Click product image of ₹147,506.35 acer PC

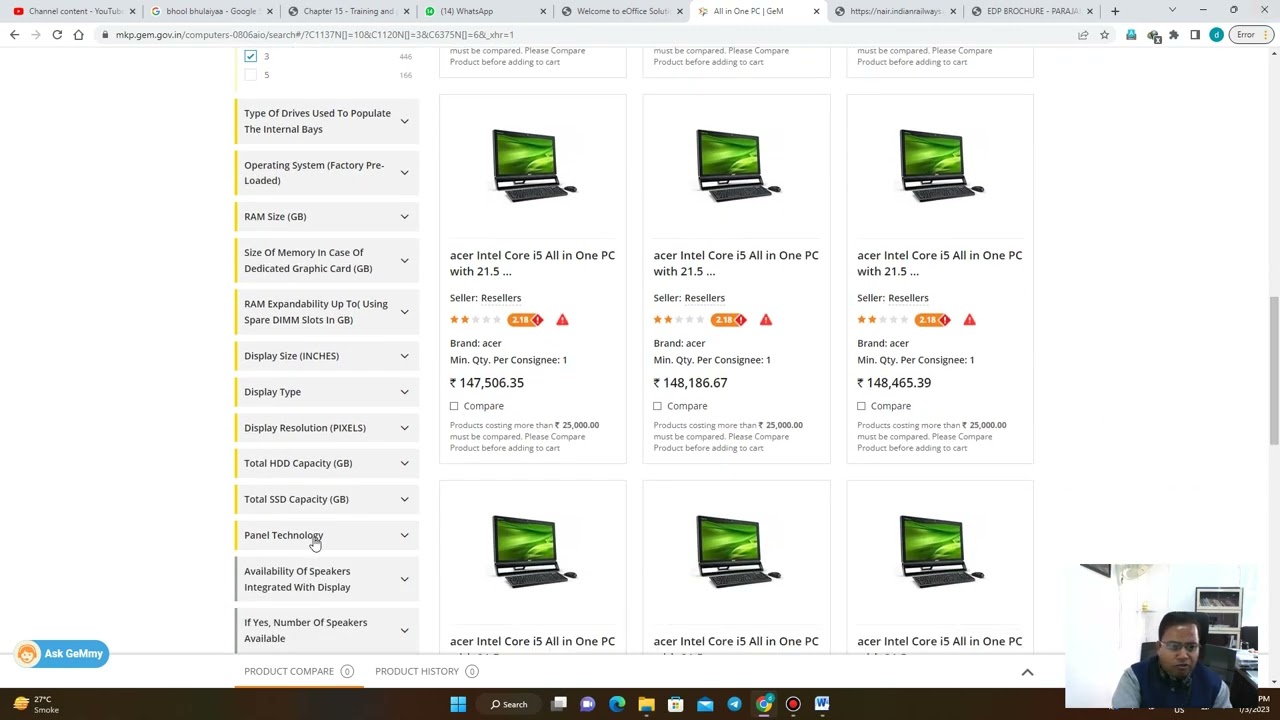(x=533, y=165)
